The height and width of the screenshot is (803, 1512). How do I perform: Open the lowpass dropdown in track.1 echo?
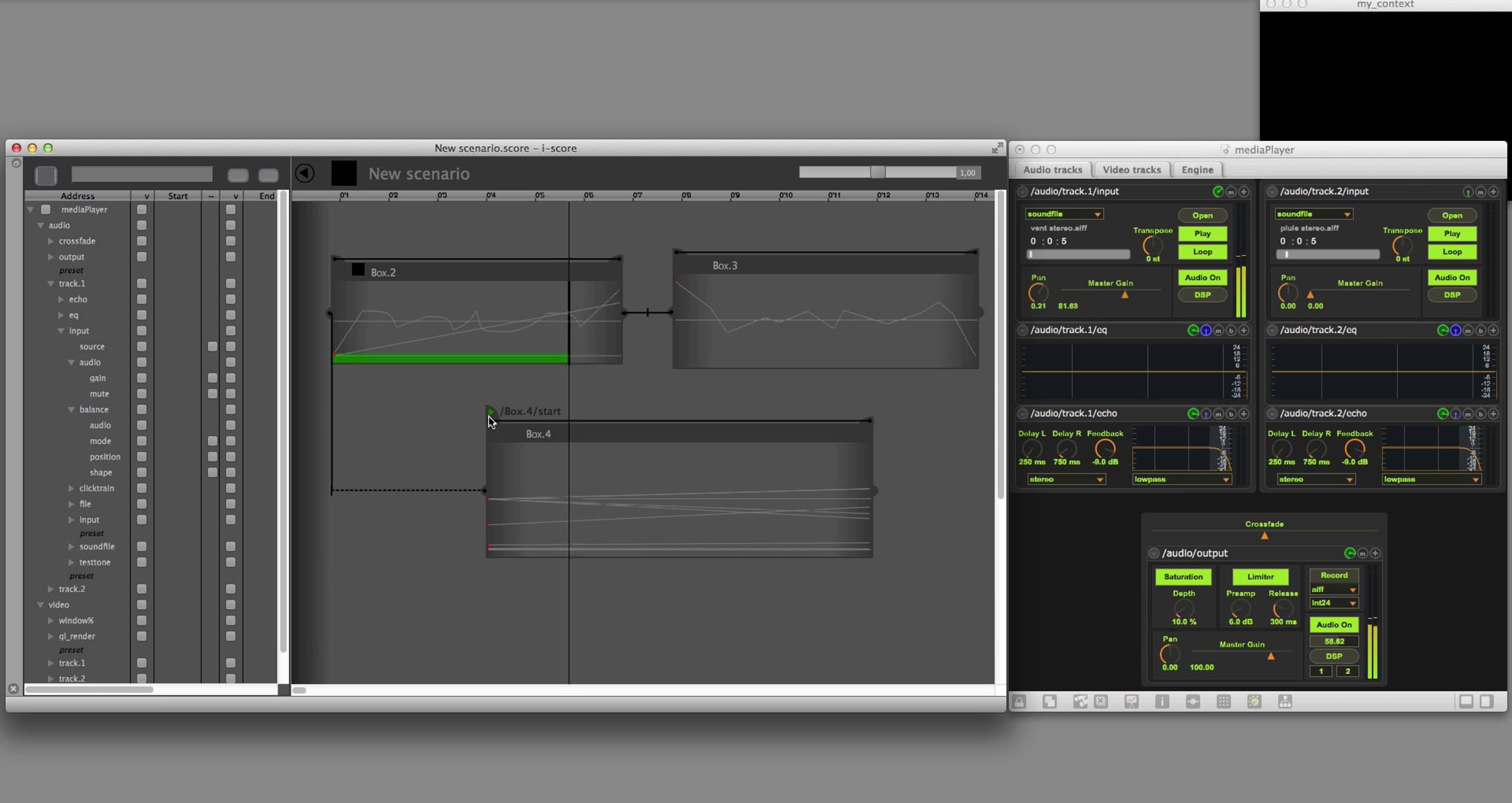[x=1181, y=479]
